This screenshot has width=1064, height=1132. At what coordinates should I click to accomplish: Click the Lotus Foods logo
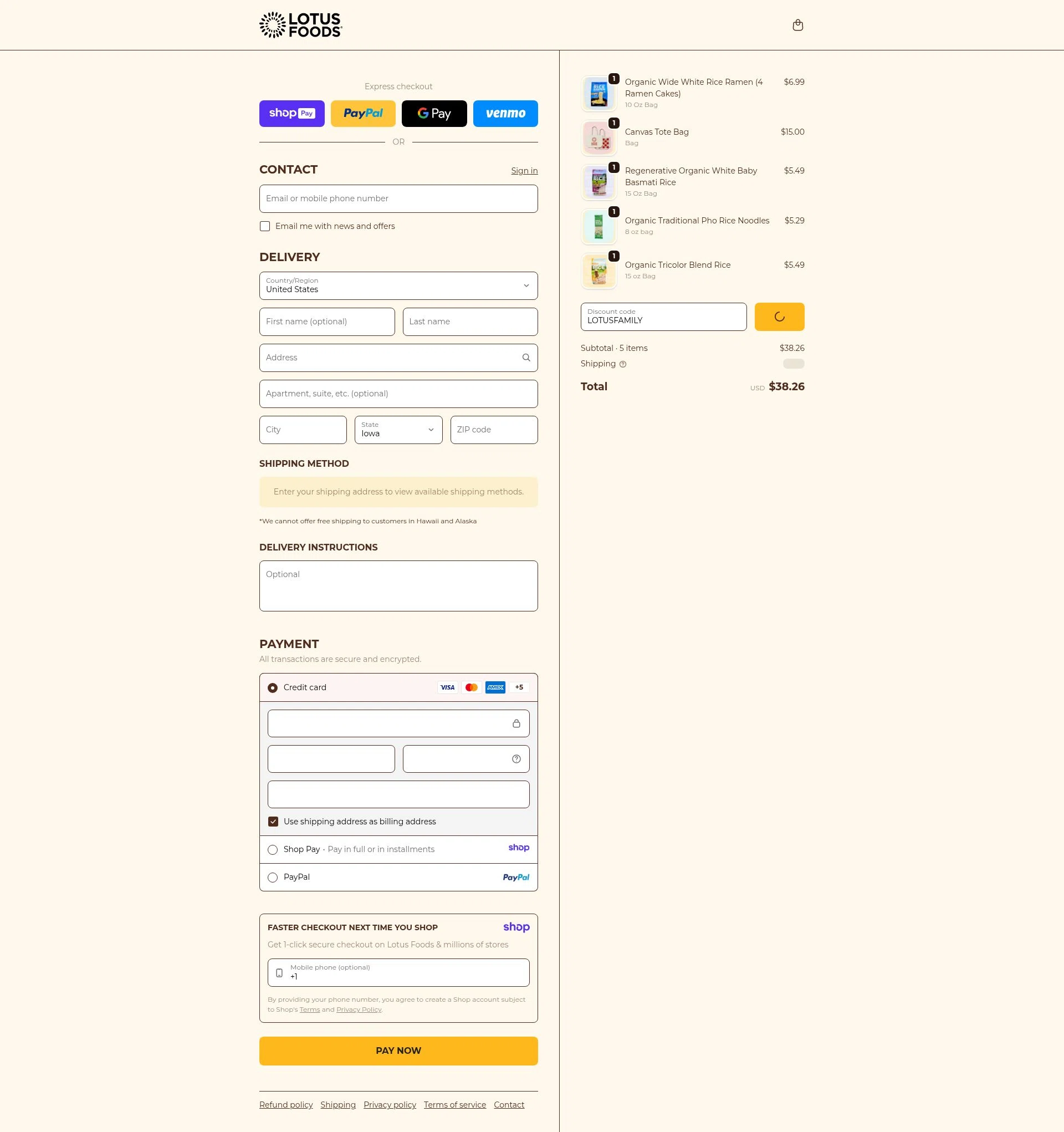[x=300, y=24]
